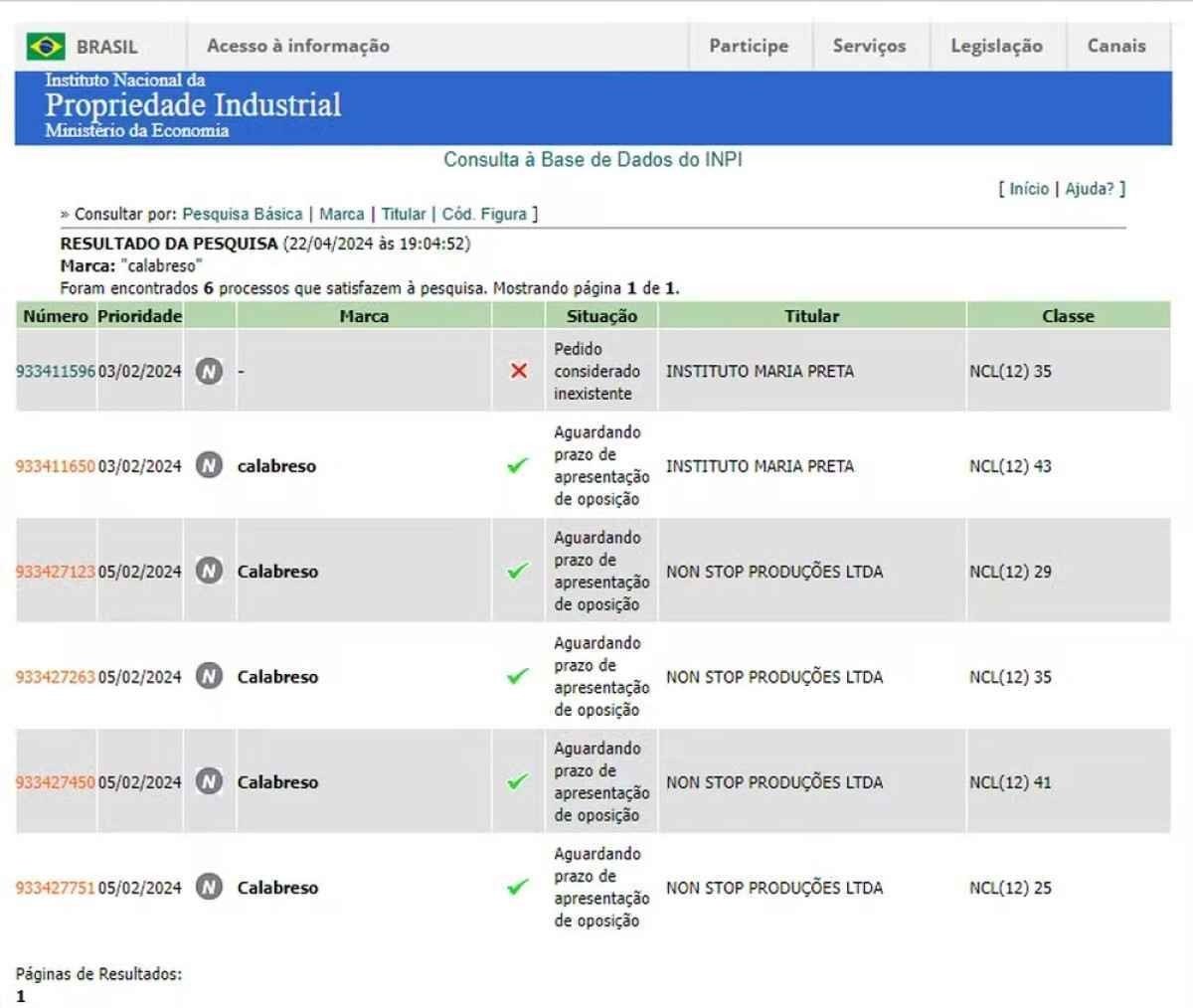
Task: Click 'Consulta à Base de Dados do INPI' heading
Action: point(593,159)
